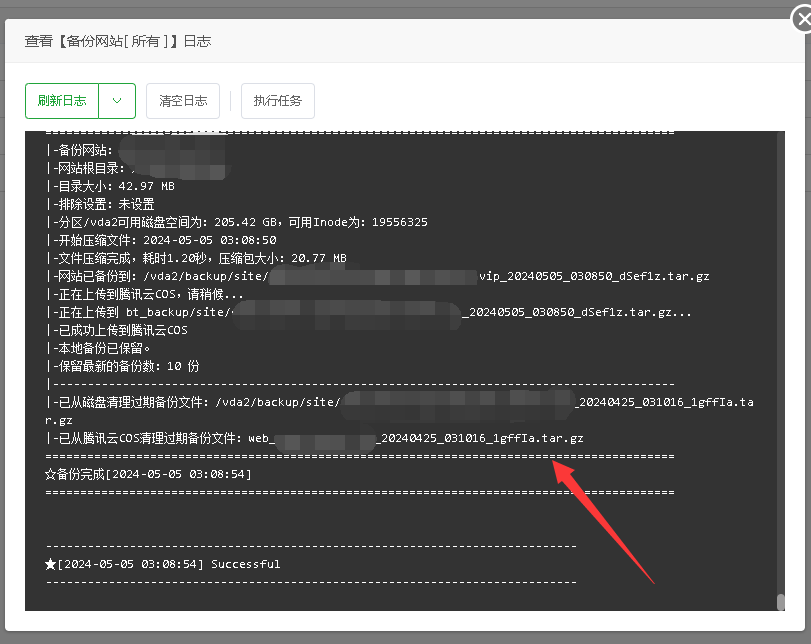Click the 文件压缩完成 20.77 MB line
This screenshot has height=644, width=811.
click(196, 258)
